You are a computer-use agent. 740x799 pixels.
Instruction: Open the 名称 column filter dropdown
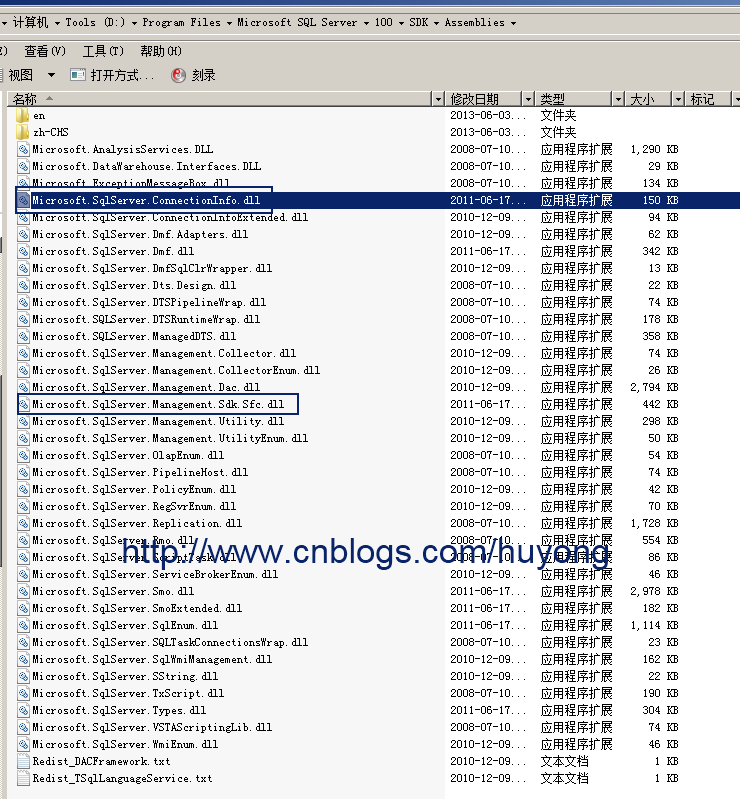coord(438,99)
